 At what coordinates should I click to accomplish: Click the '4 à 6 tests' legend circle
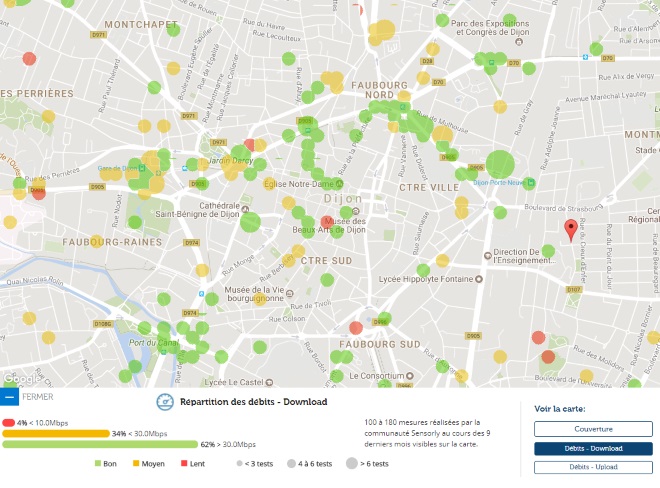pos(291,464)
